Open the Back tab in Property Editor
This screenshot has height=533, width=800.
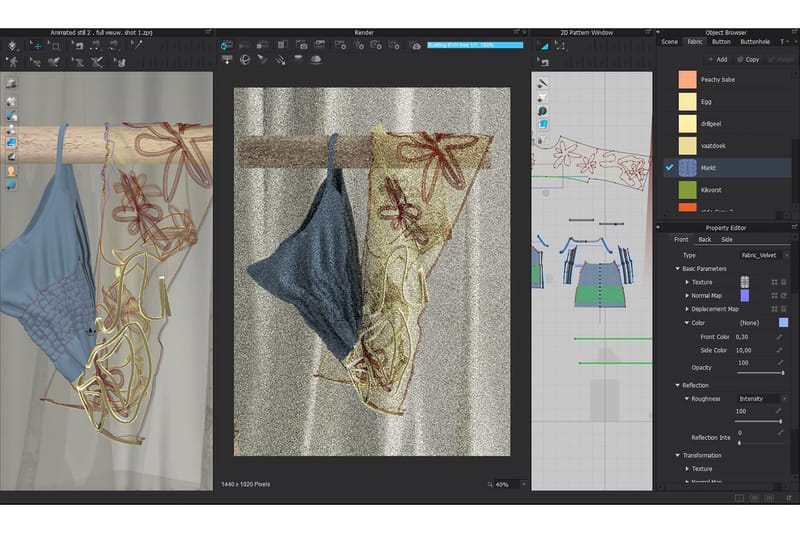coord(705,240)
